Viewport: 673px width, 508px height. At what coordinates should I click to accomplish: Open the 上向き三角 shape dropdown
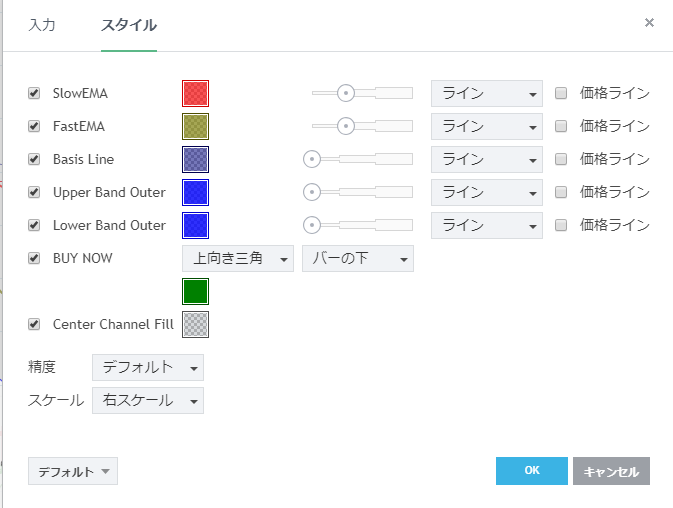click(x=238, y=259)
